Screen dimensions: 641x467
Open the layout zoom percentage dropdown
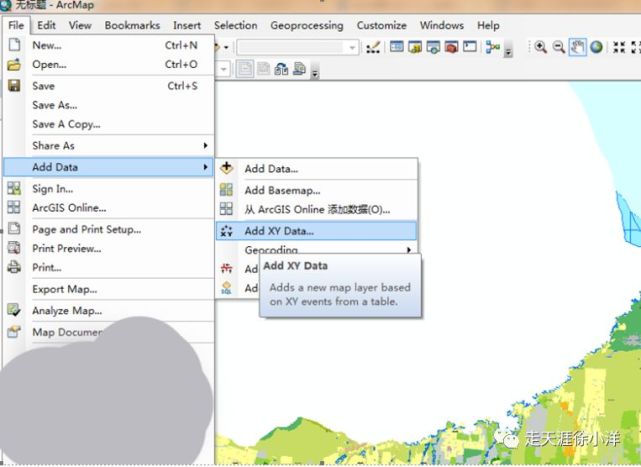[223, 69]
